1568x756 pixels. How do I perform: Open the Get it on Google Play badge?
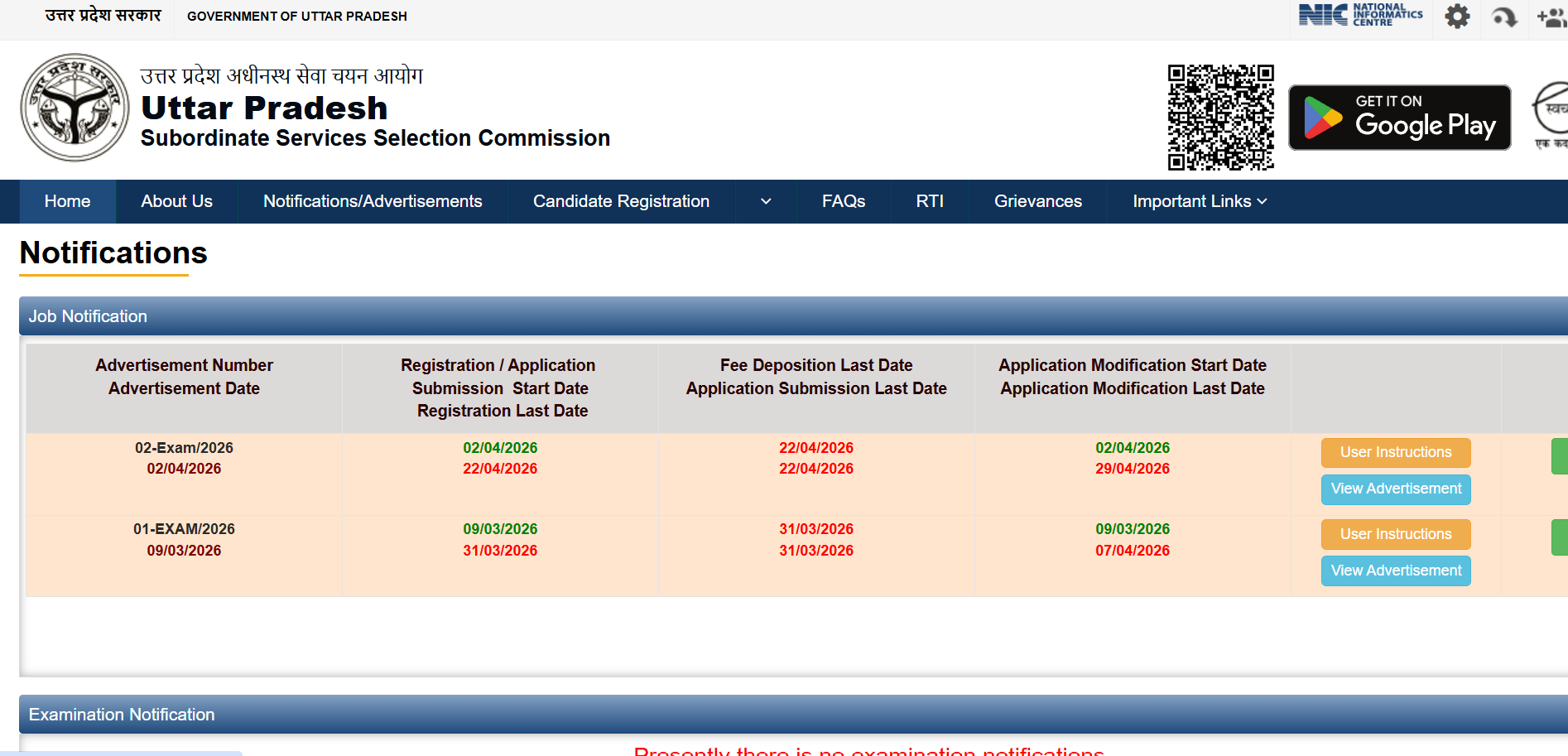click(1399, 118)
